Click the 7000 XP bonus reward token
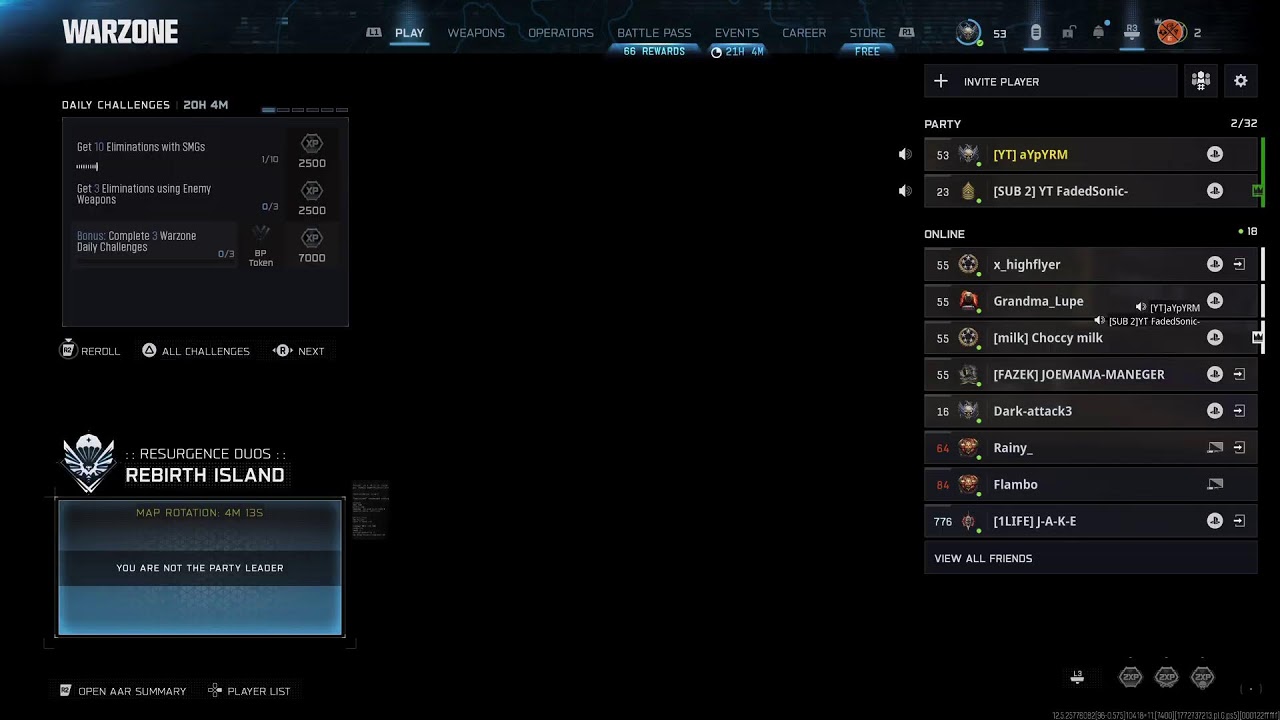This screenshot has height=720, width=1280. 312,245
